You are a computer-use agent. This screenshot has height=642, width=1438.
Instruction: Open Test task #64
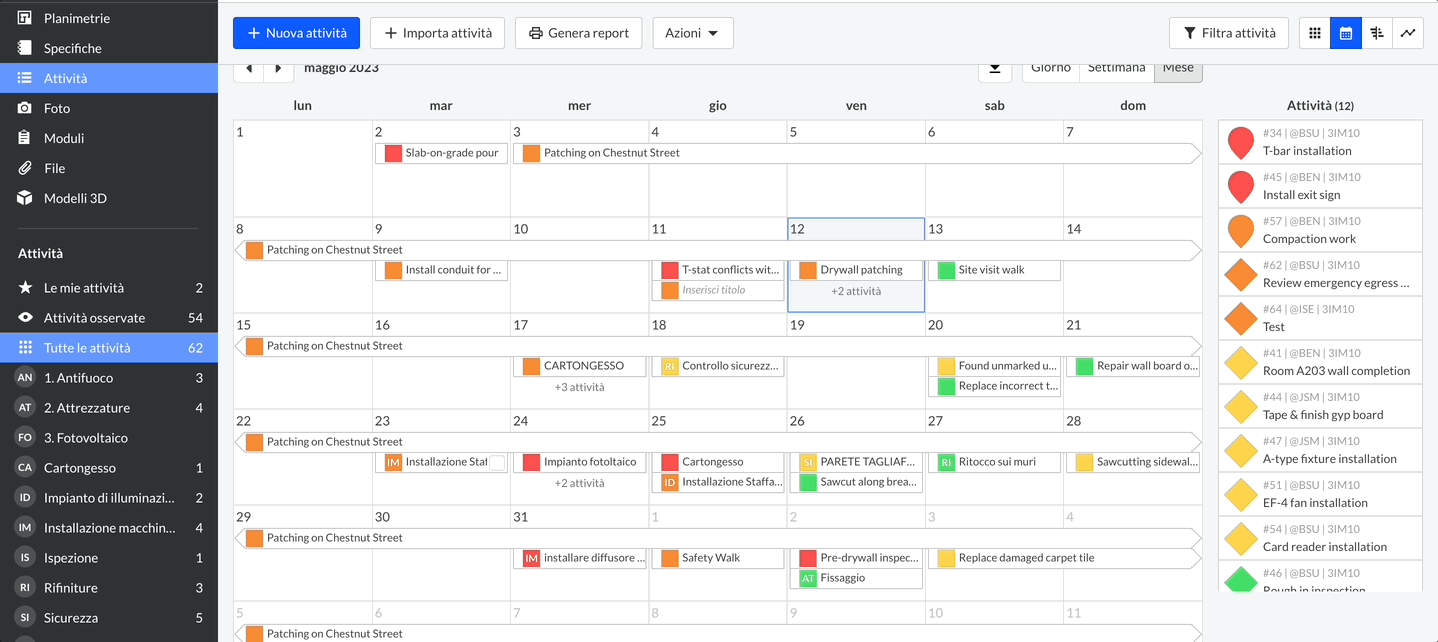[1320, 318]
